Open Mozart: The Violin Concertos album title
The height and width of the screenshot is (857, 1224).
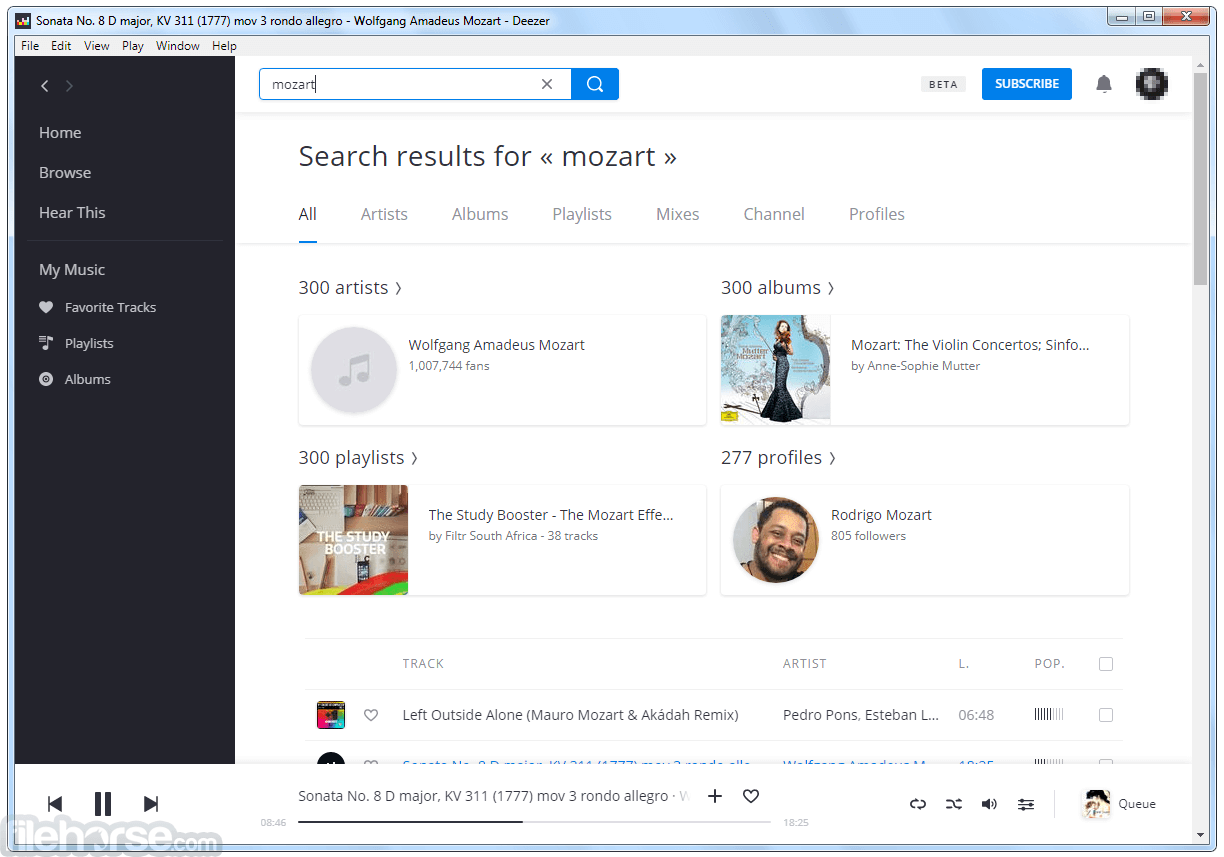(x=970, y=345)
